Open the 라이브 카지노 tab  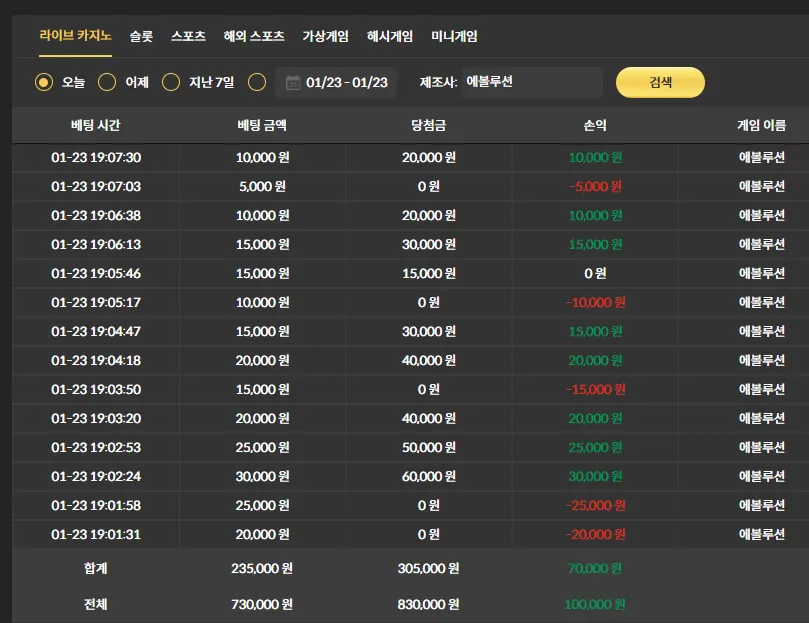[x=75, y=36]
